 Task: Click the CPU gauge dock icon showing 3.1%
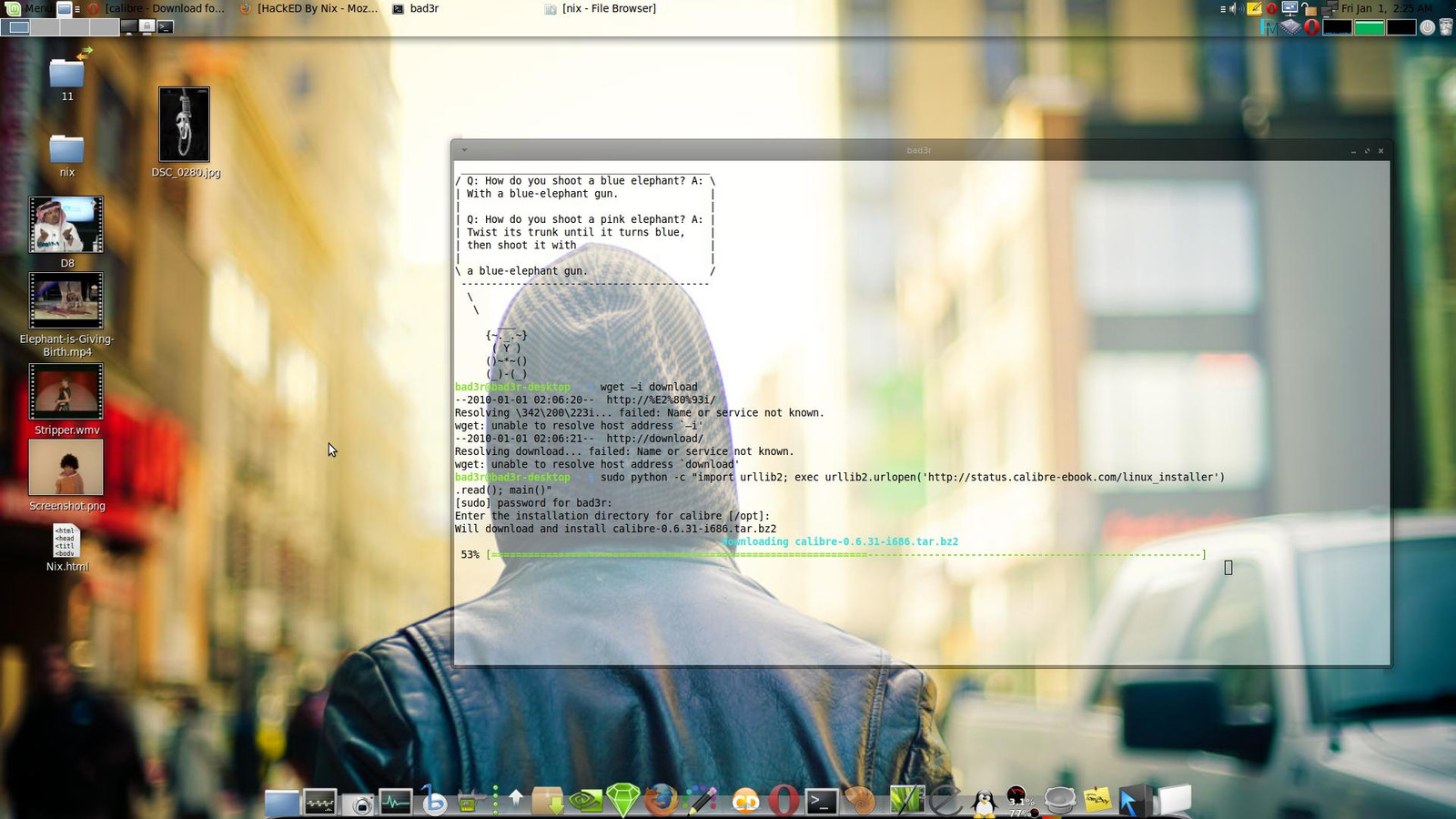click(1019, 802)
